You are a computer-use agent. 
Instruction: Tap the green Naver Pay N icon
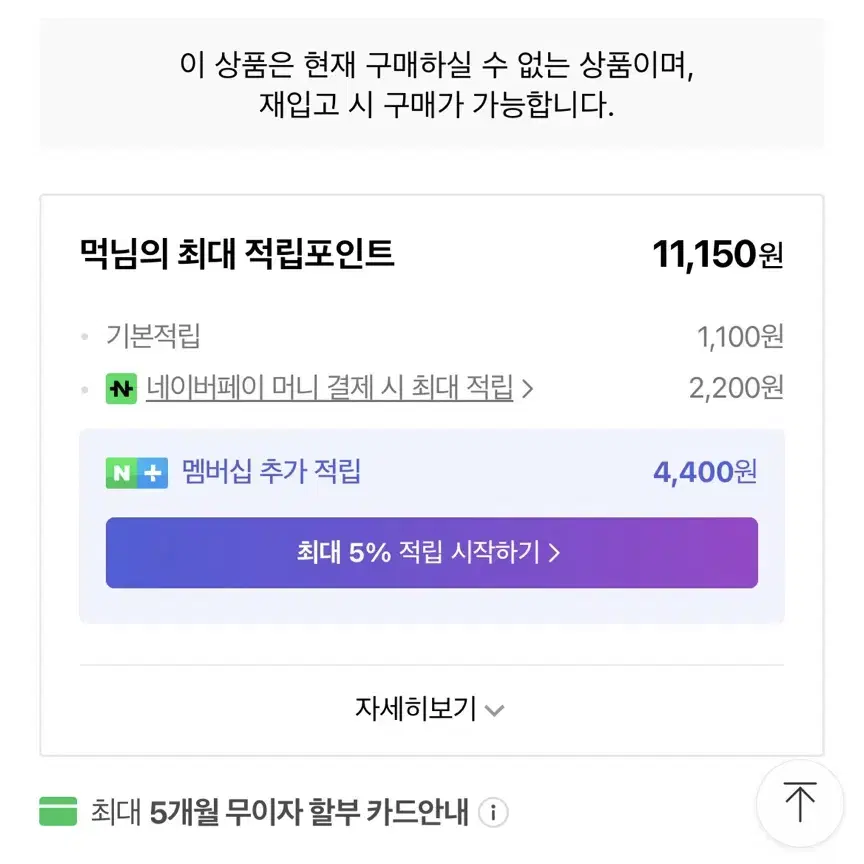coord(121,388)
